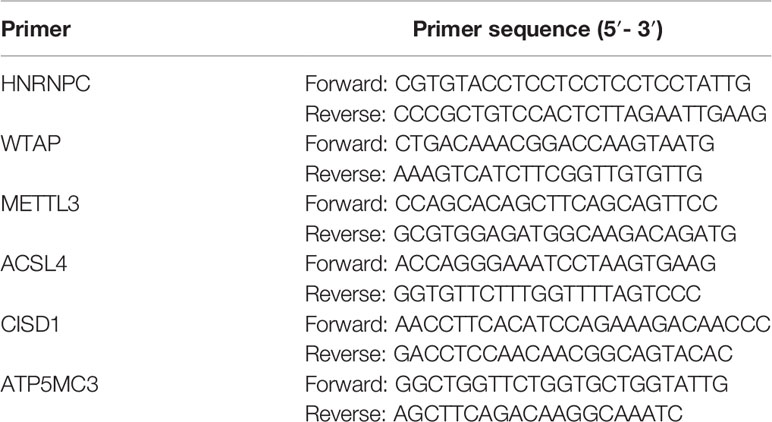Click the WTAP forward sequence CTGACAAACGGACCAAGTAATG
Screen dimensions: 772x422
click(x=554, y=144)
